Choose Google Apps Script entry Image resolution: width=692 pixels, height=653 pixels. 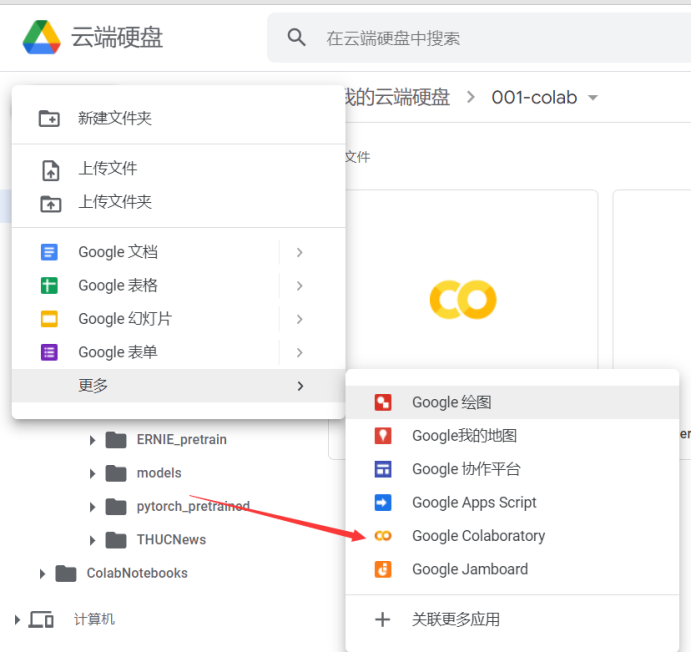pos(512,503)
